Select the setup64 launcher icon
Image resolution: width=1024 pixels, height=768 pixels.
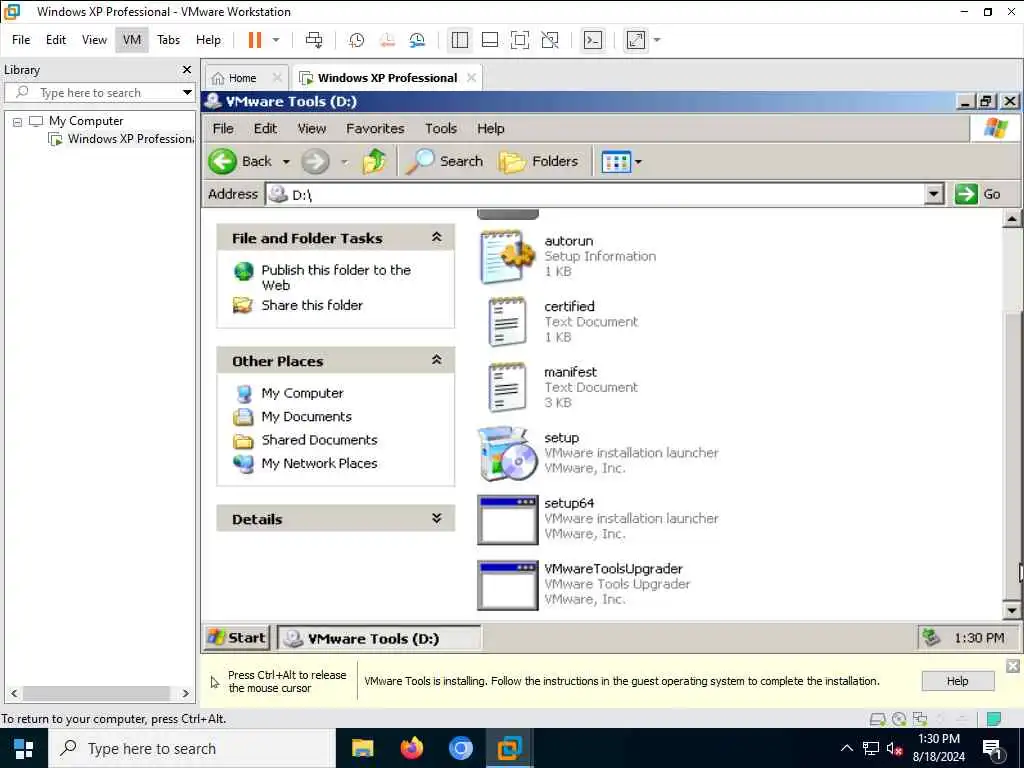pos(507,519)
